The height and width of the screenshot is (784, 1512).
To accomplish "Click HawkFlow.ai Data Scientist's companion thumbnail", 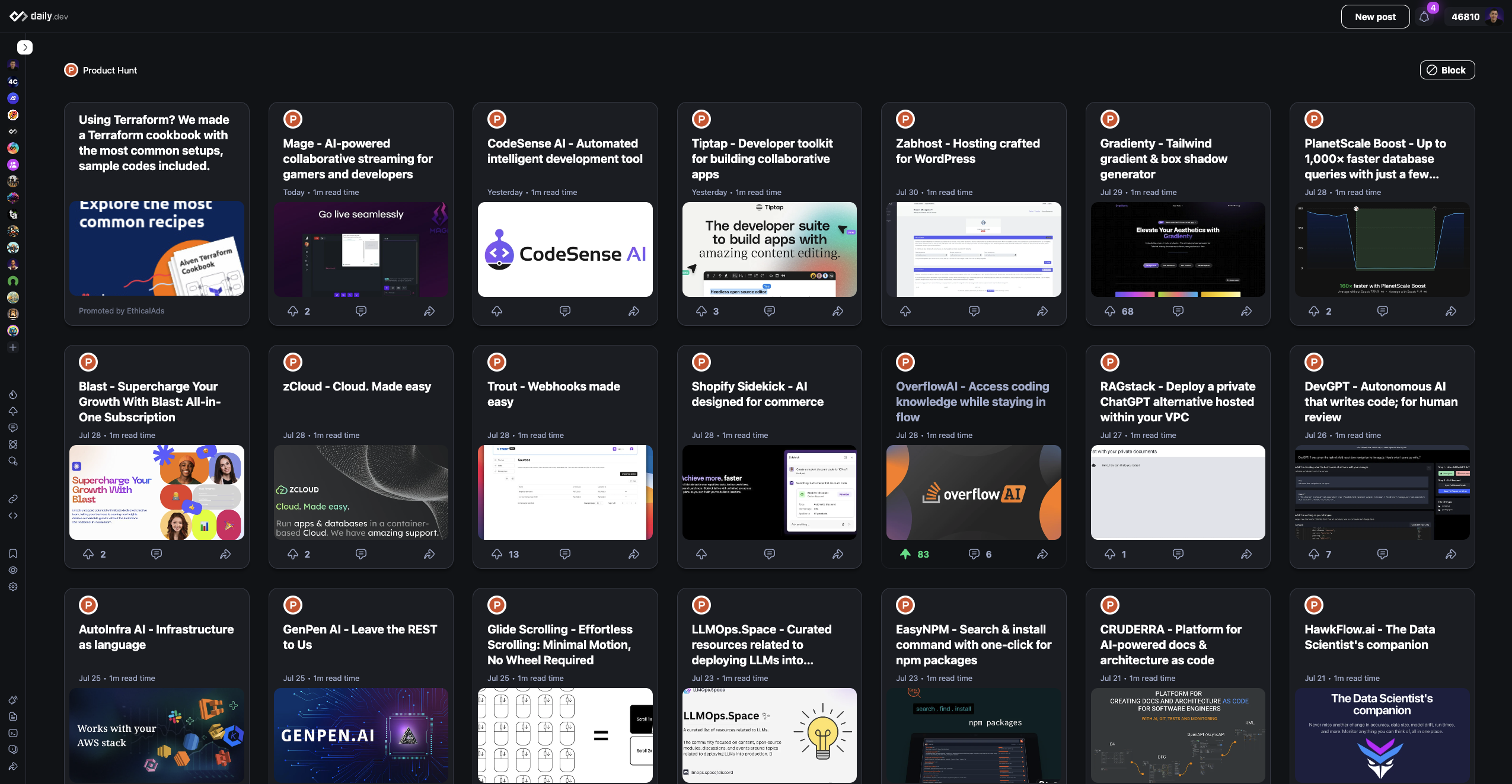I will pos(1382,735).
